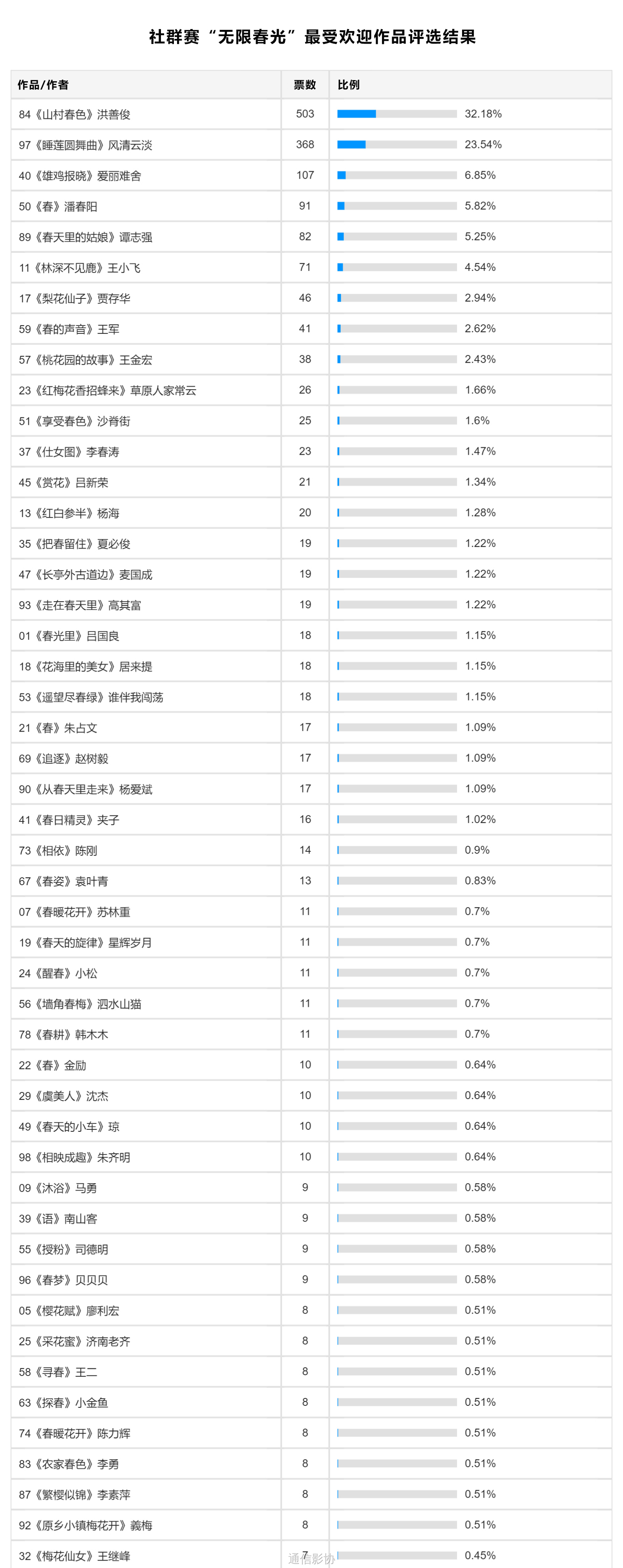
Task: Click the vote count 503
Action: tap(305, 114)
